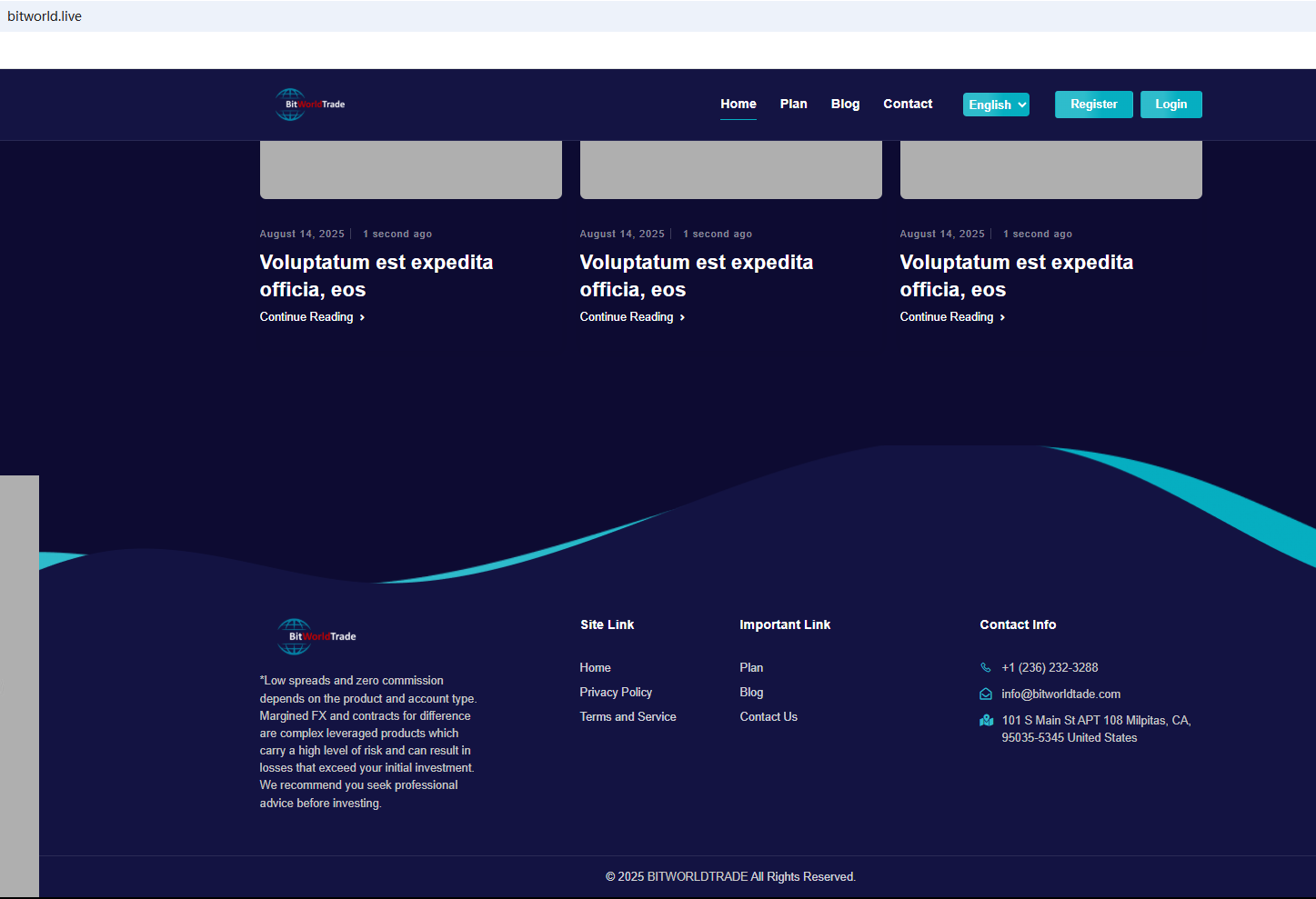1316x899 pixels.
Task: Click the arrow icon after first Continue Reading
Action: [362, 317]
